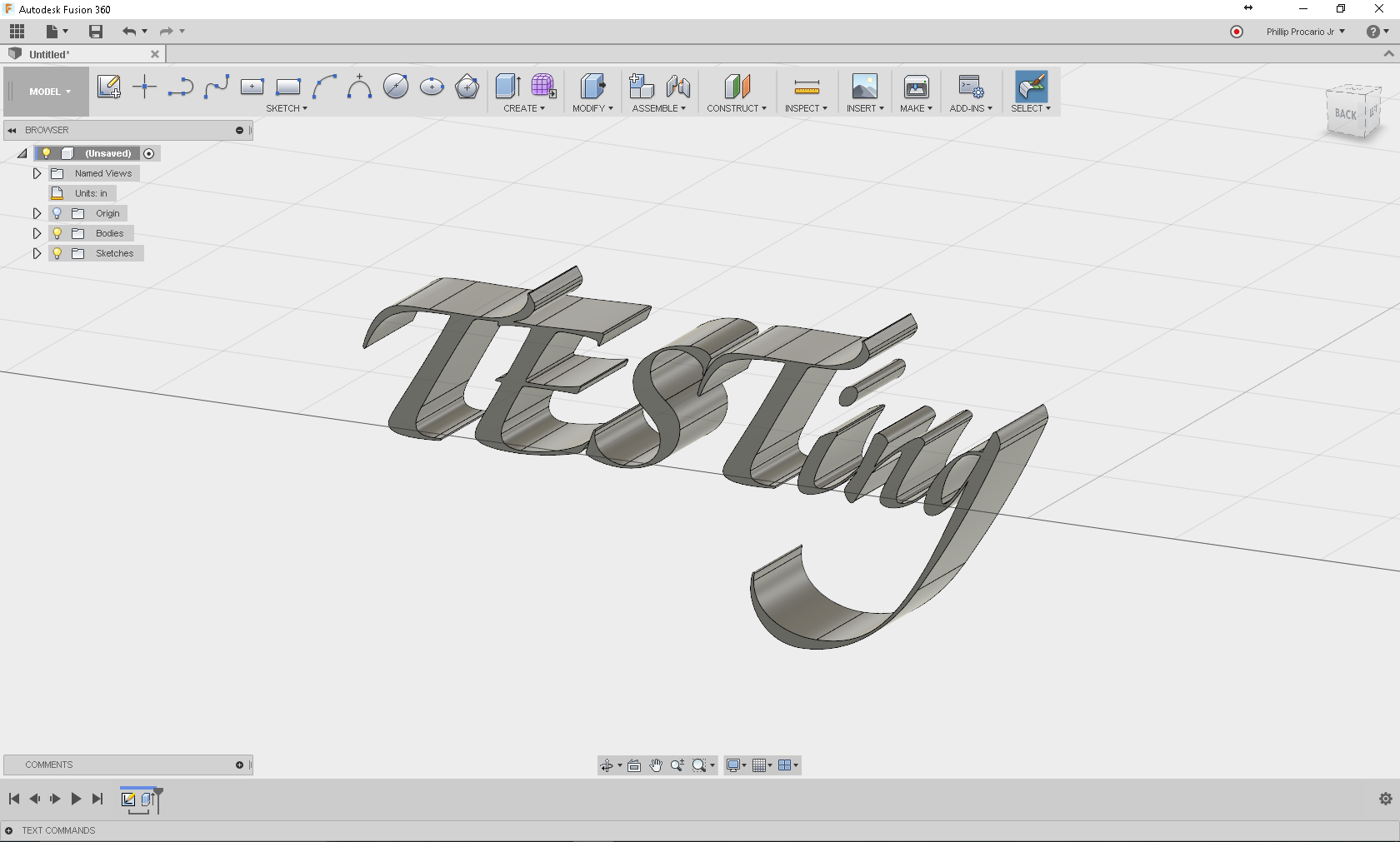Open the data panel grid icon
This screenshot has width=1400, height=842.
17,32
